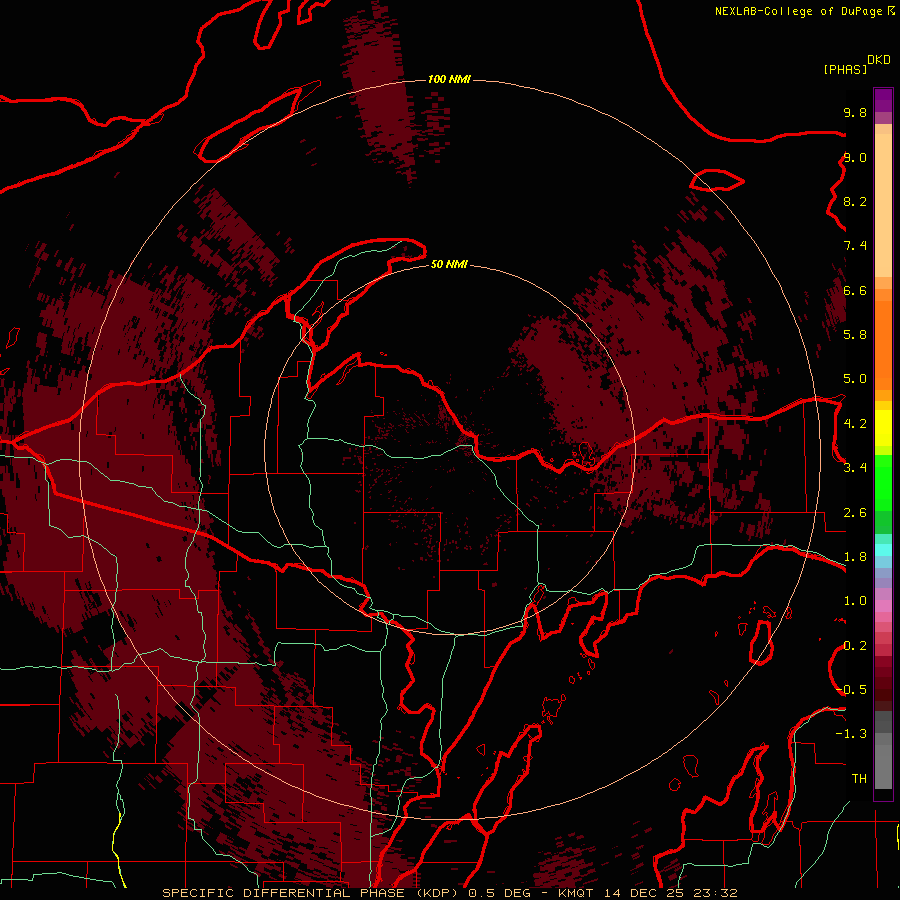Pick the bright green color bar segment
This screenshot has width=900, height=900.
pyautogui.click(x=883, y=482)
